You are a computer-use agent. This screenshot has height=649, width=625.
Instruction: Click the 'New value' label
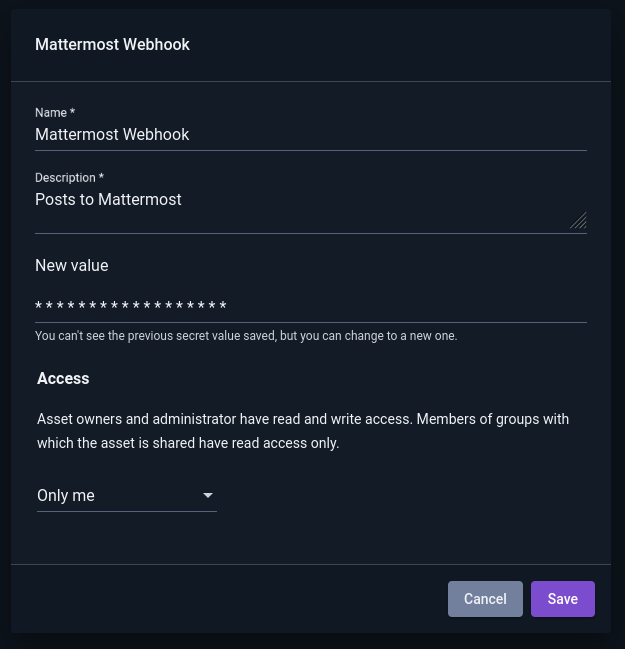(x=72, y=265)
